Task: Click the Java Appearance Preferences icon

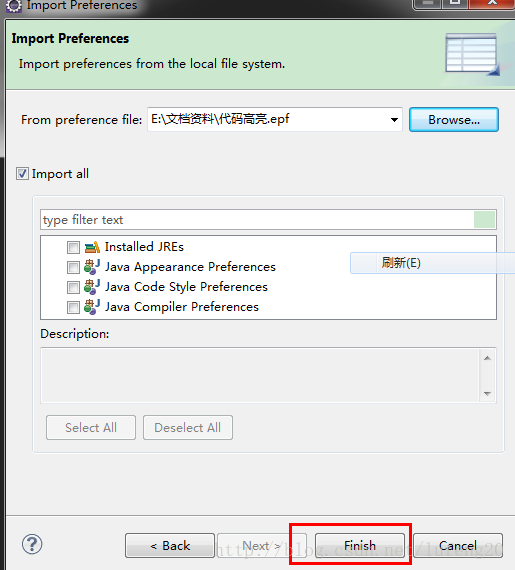Action: point(92,267)
